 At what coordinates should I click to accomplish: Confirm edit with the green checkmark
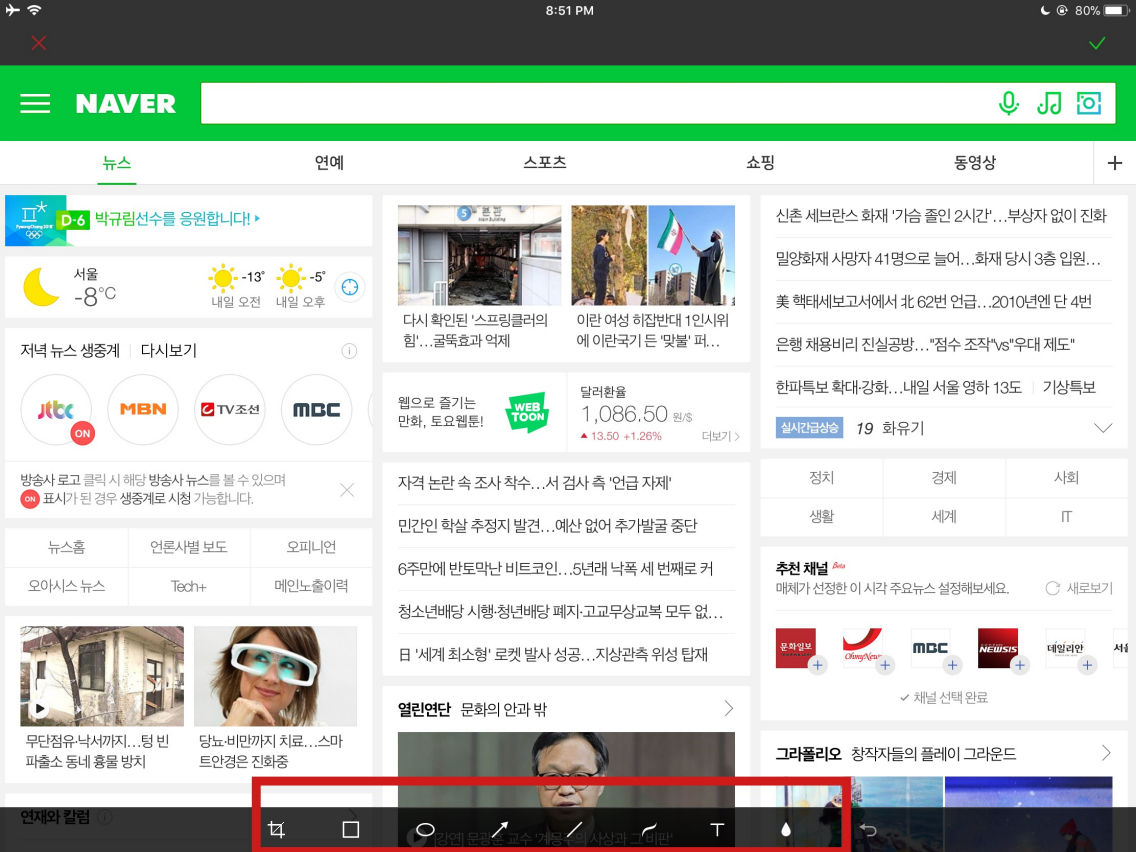(1097, 43)
